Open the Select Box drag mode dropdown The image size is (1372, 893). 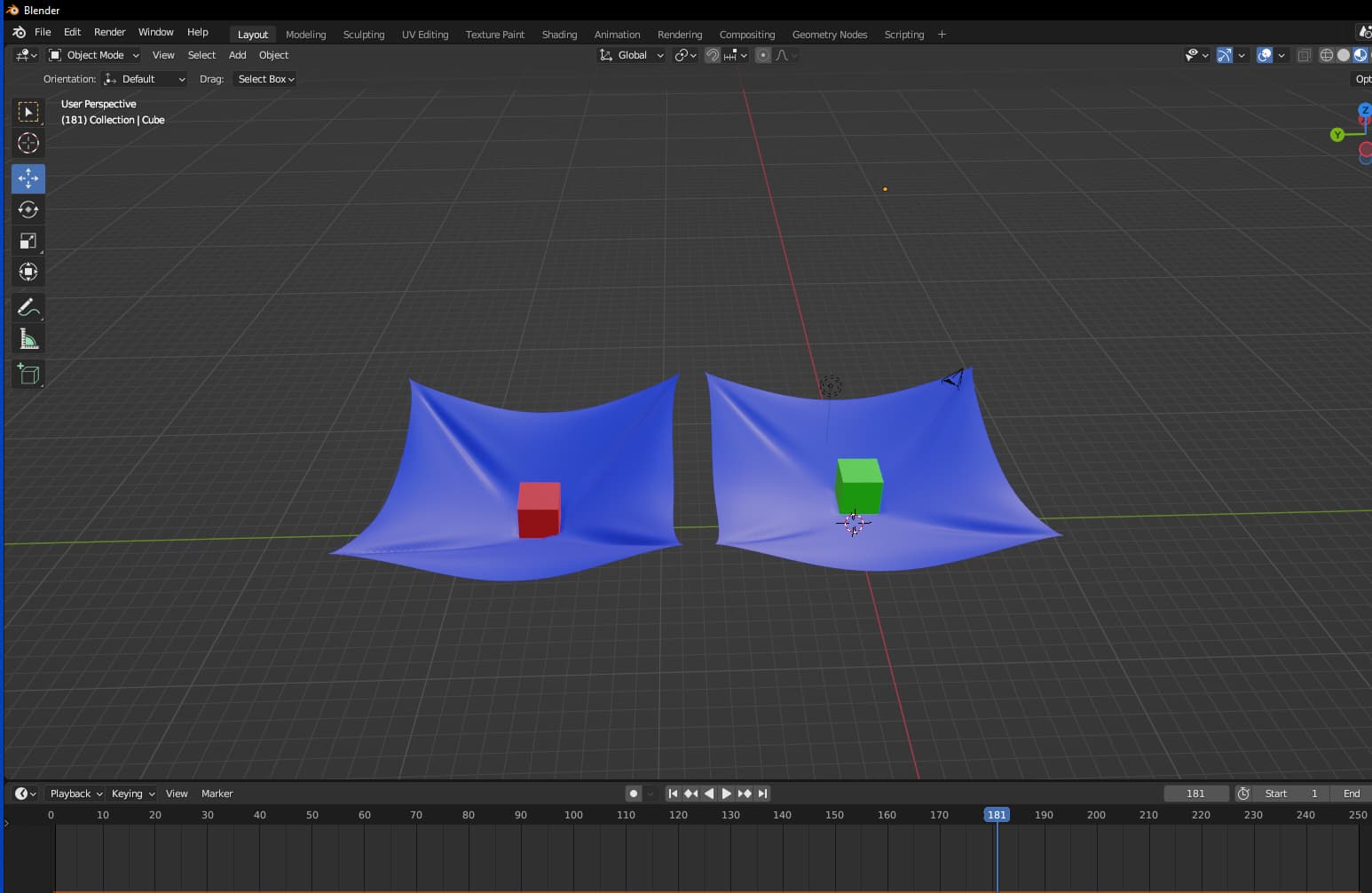pos(264,79)
